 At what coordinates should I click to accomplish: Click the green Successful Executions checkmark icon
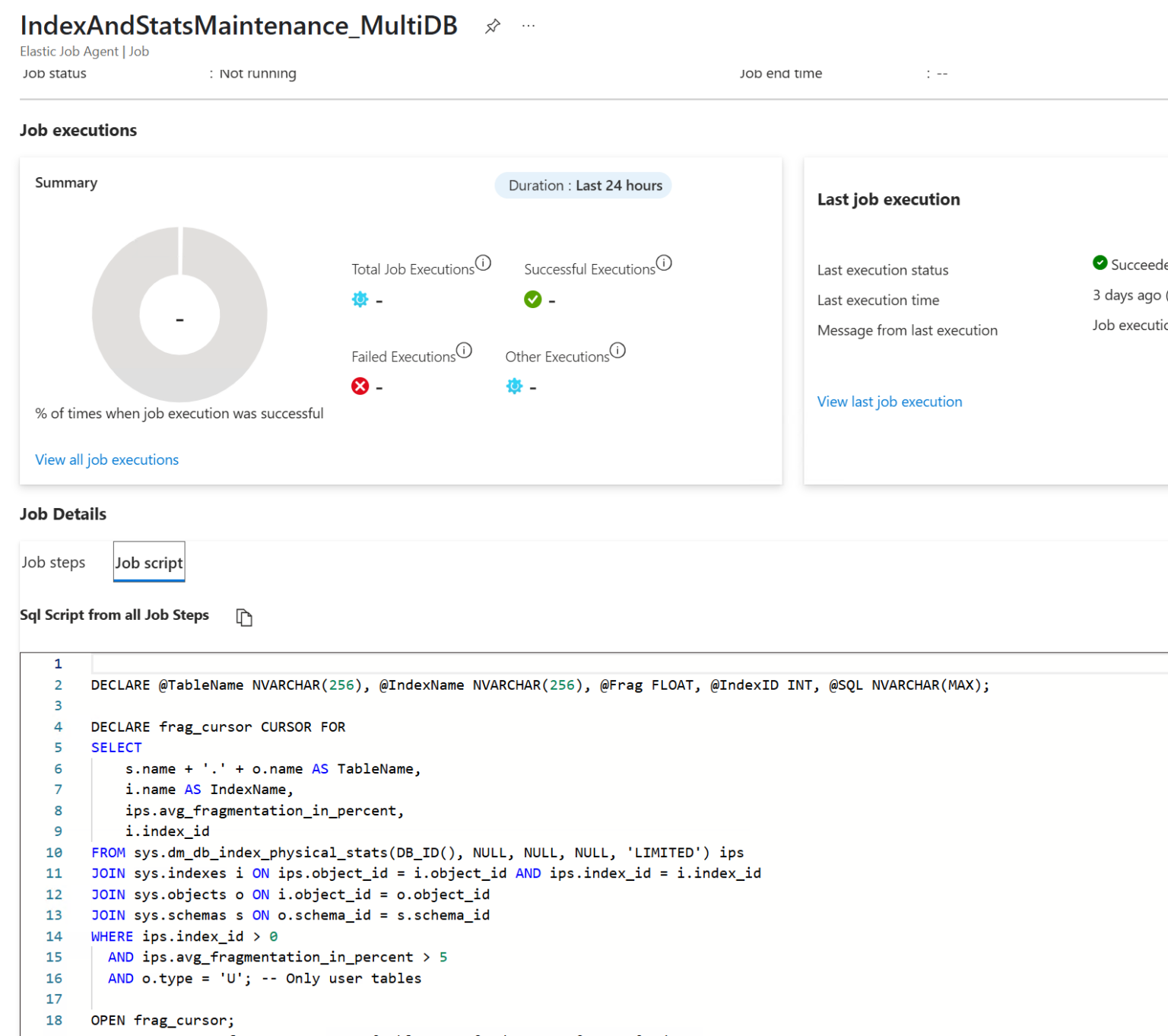pyautogui.click(x=532, y=300)
